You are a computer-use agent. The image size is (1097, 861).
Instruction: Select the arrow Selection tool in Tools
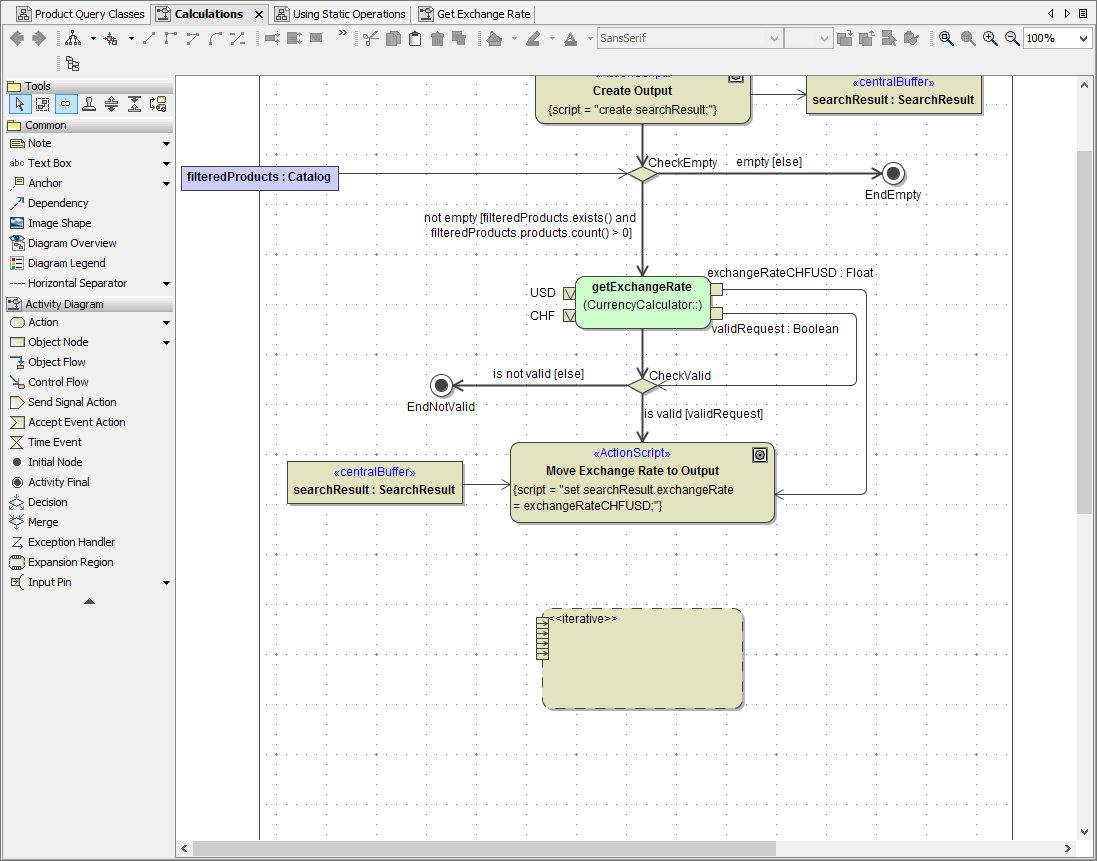click(x=19, y=104)
